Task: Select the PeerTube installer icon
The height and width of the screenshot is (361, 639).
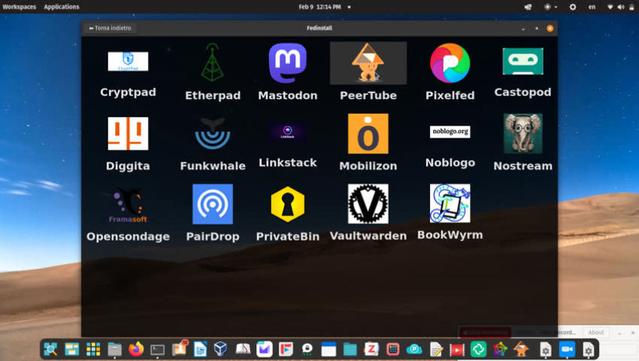Action: 368,63
